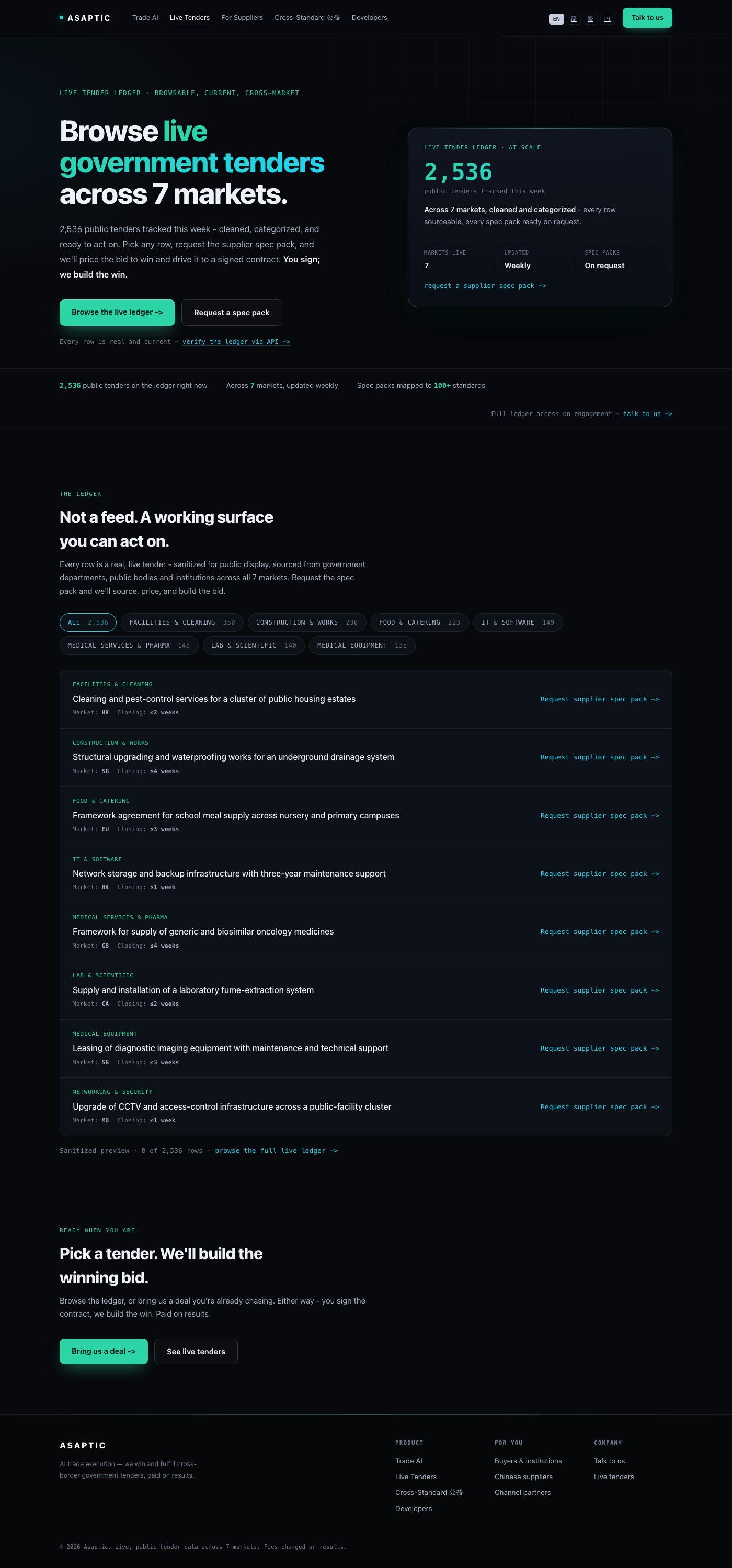This screenshot has width=732, height=1568.
Task: Click the Talk to us button
Action: click(x=647, y=18)
